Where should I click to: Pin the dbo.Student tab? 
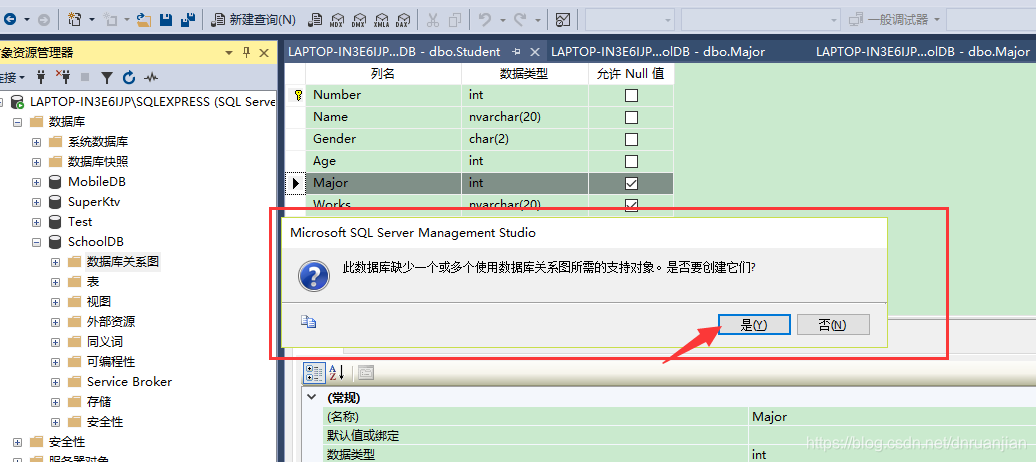pyautogui.click(x=517, y=52)
